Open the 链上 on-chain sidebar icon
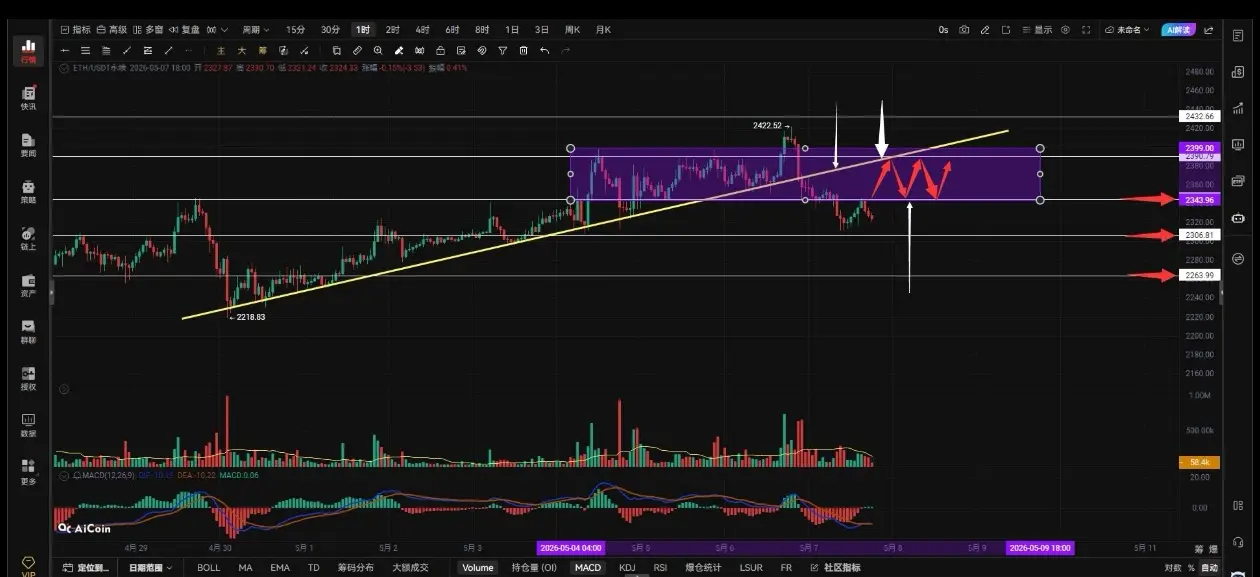Image resolution: width=1260 pixels, height=577 pixels. 28,238
